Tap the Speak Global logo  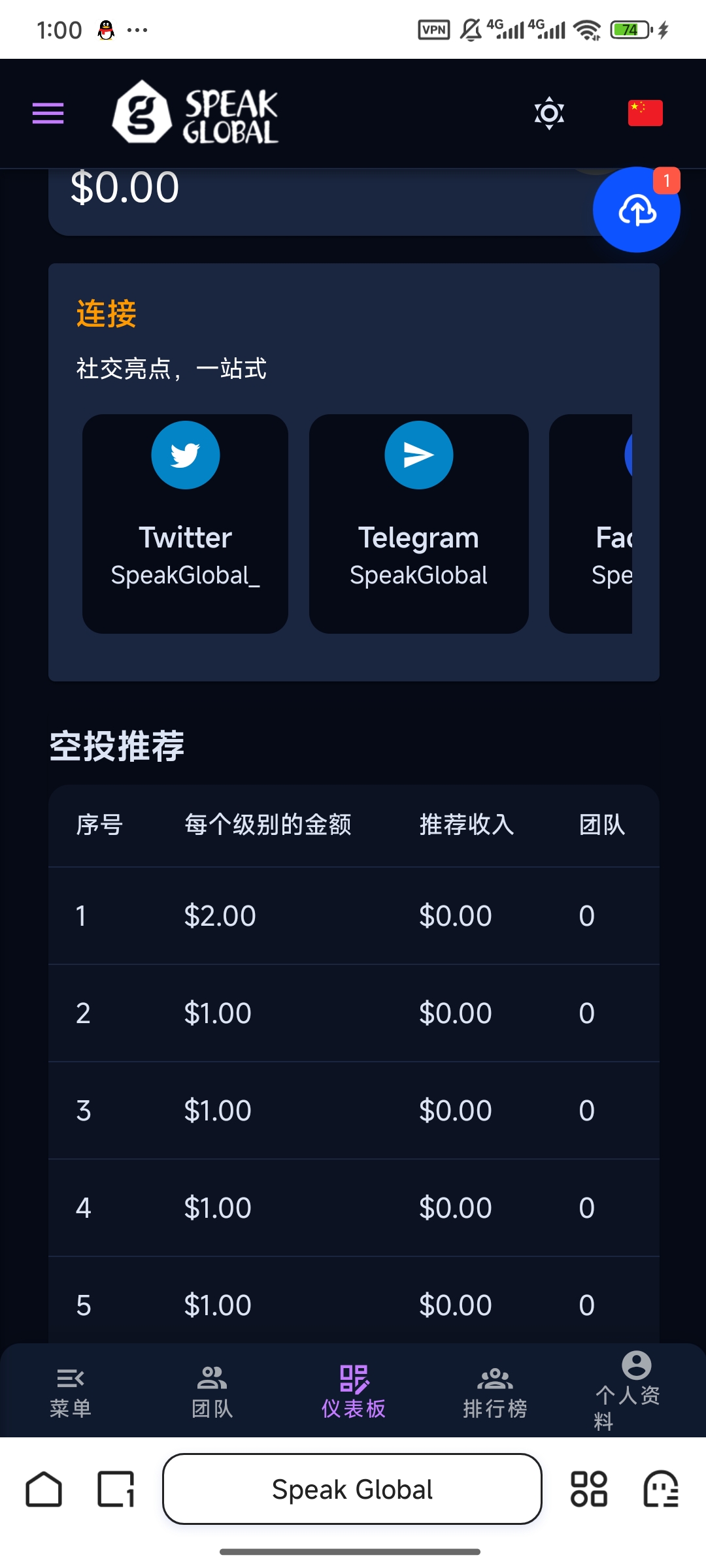[x=195, y=112]
